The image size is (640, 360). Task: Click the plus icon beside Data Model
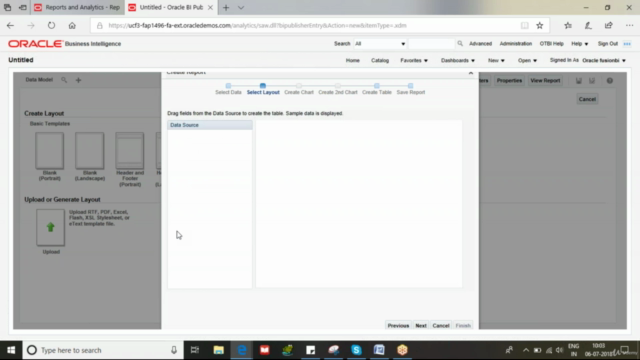point(78,80)
